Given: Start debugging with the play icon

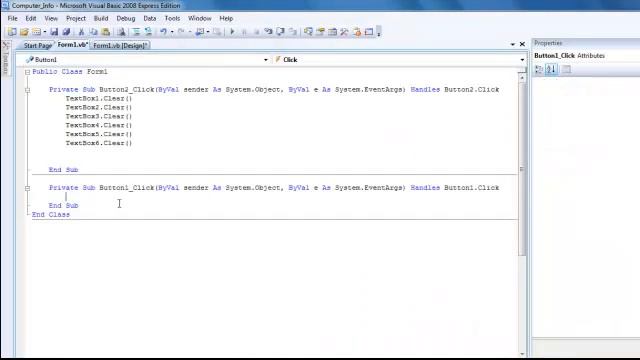Looking at the screenshot, I should (x=232, y=32).
